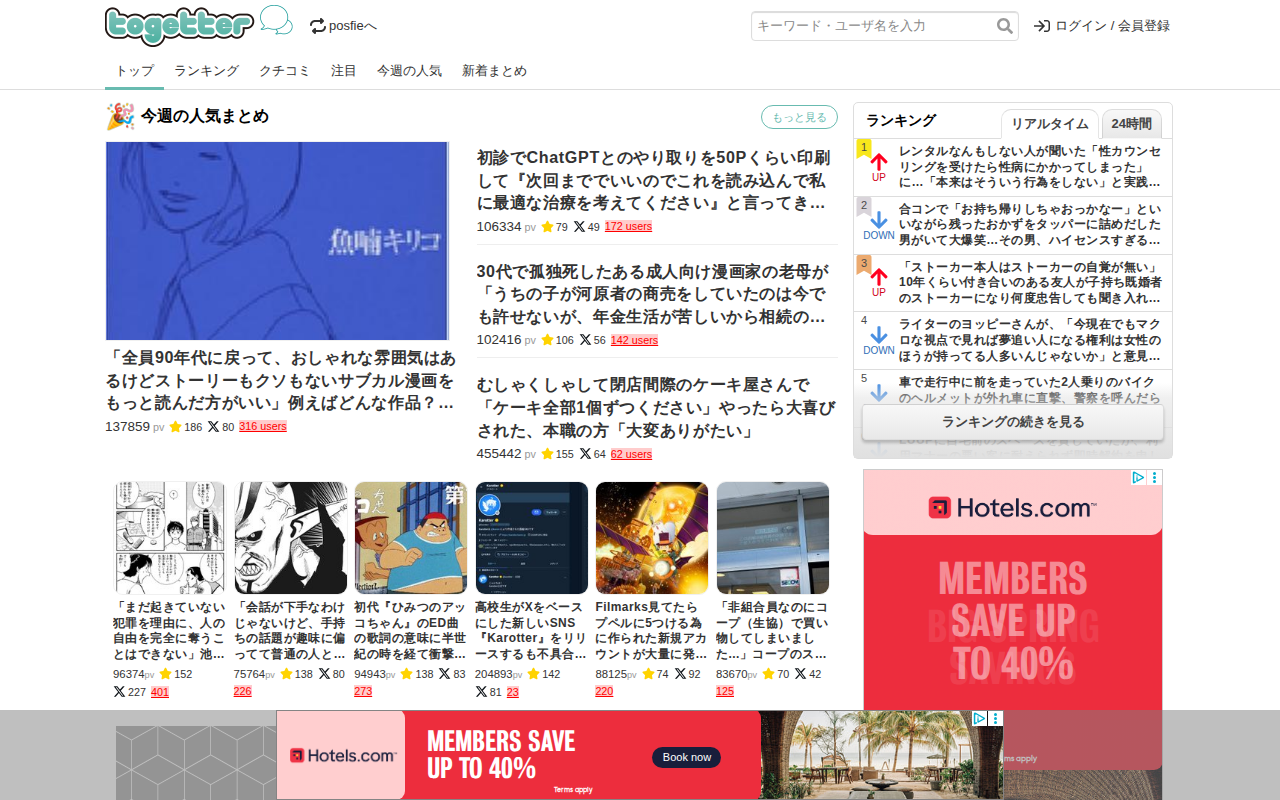Screen dimensions: 1280x800
Task: Click the X icon beside 42
Action: point(800,674)
